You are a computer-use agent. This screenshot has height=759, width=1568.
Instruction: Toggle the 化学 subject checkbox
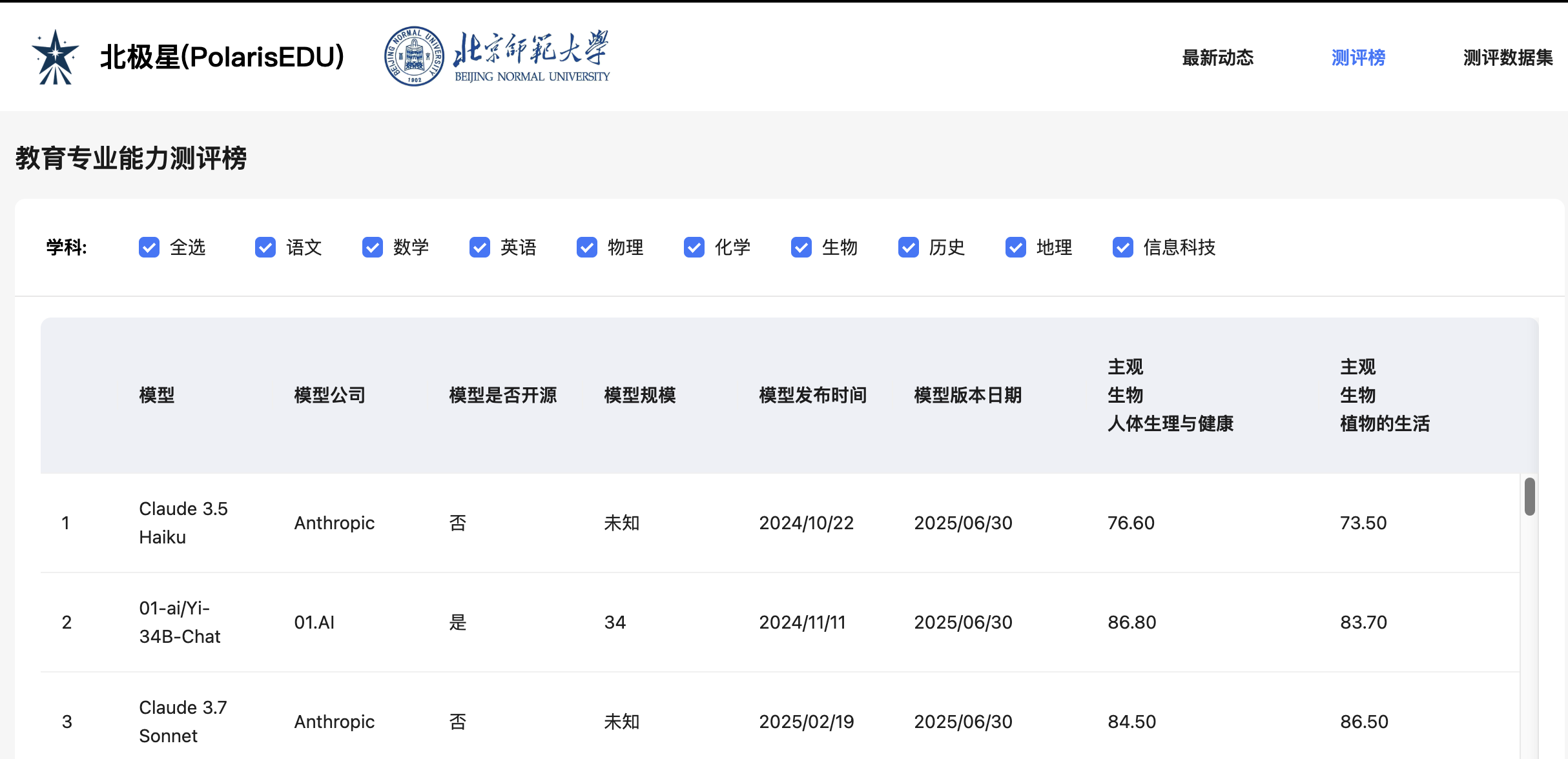pos(694,247)
